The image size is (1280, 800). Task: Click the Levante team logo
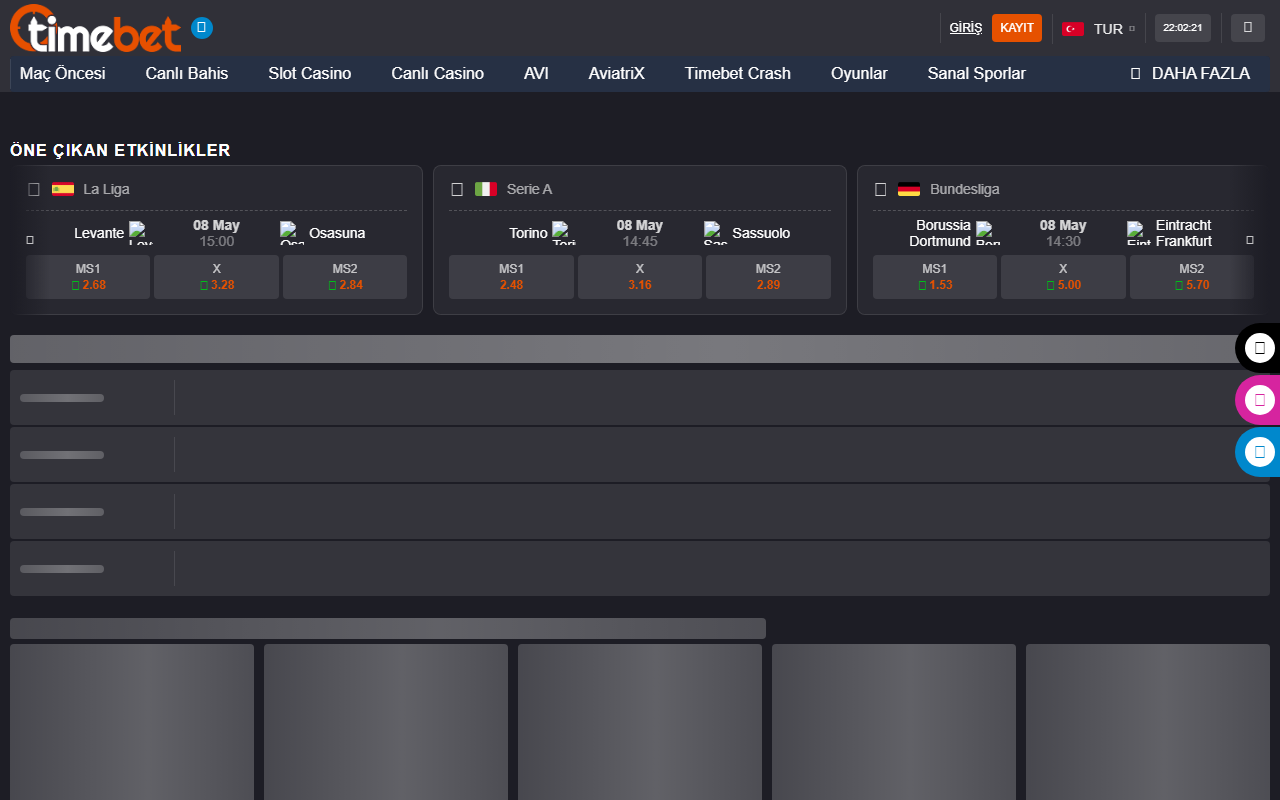tap(141, 233)
